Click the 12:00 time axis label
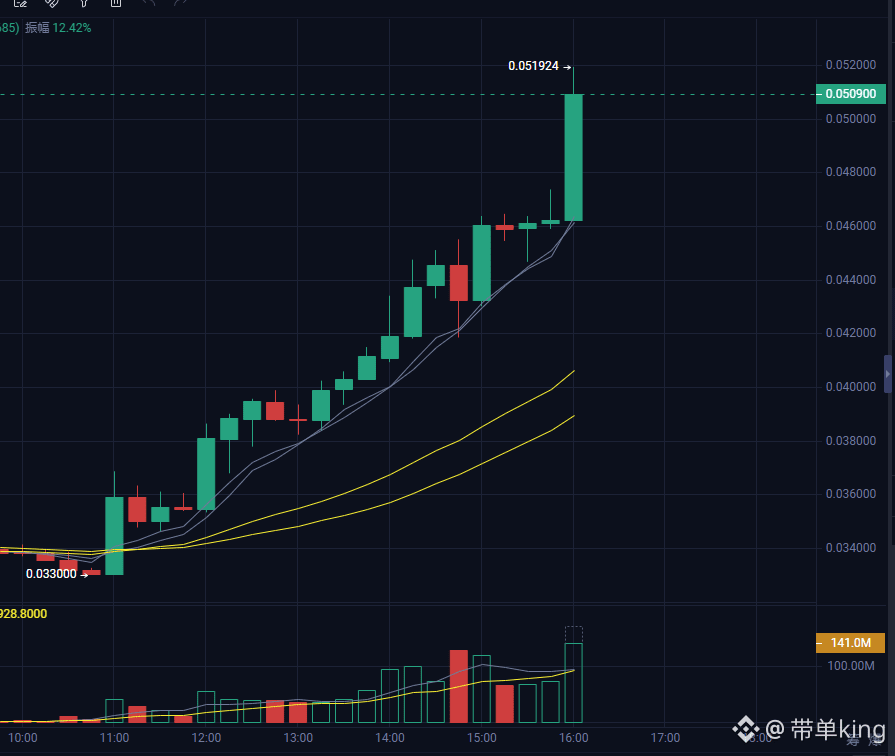895x756 pixels. (x=206, y=738)
